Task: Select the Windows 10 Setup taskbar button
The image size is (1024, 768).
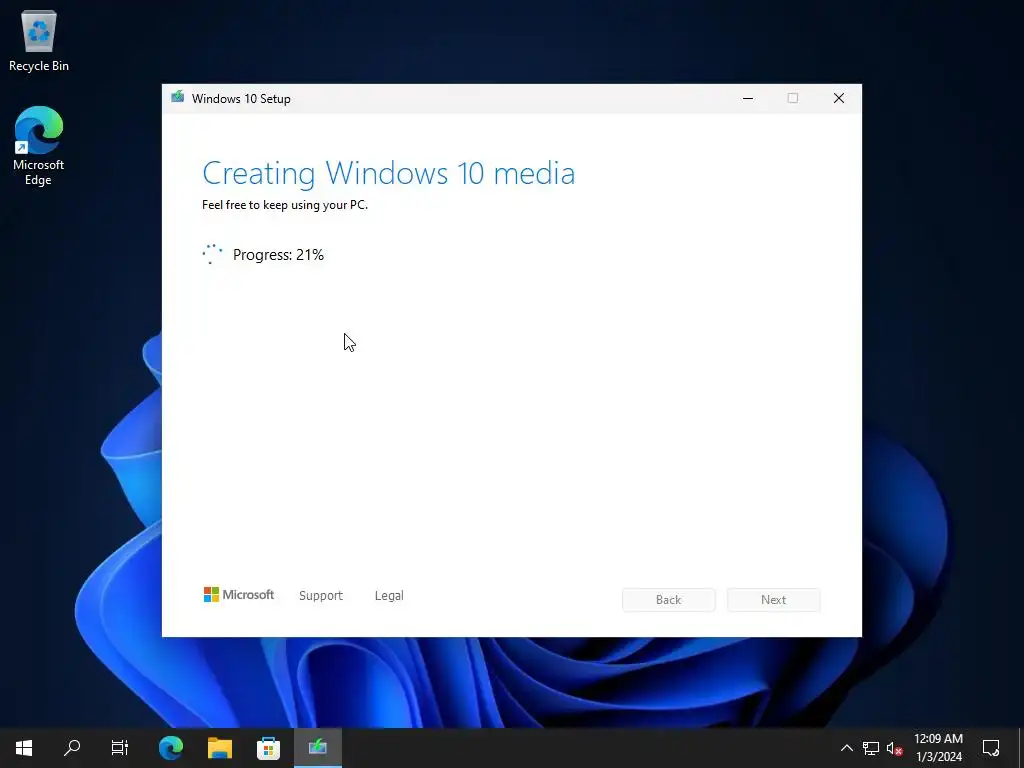Action: (x=317, y=747)
